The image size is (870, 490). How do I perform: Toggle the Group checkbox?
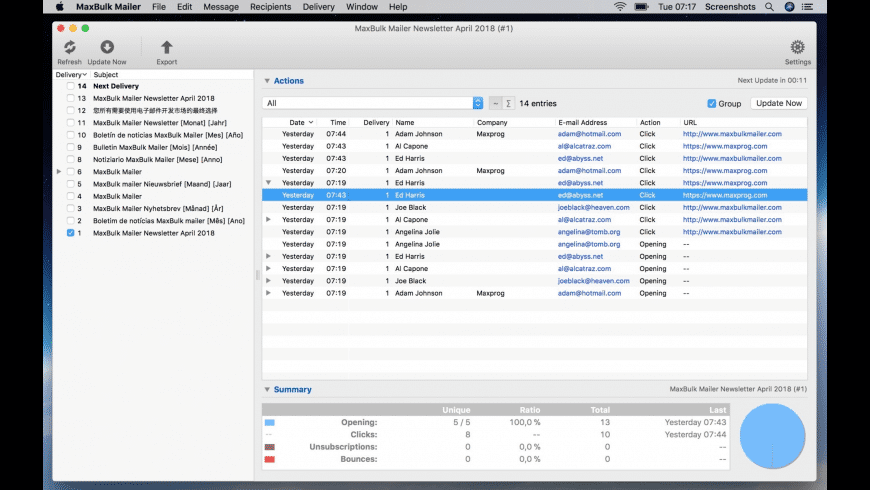coord(711,103)
